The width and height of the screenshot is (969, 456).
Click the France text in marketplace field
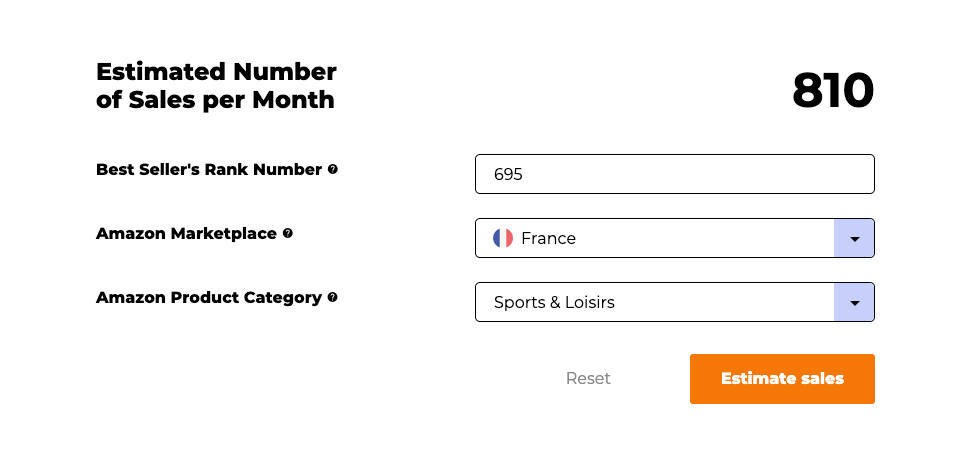pos(548,239)
